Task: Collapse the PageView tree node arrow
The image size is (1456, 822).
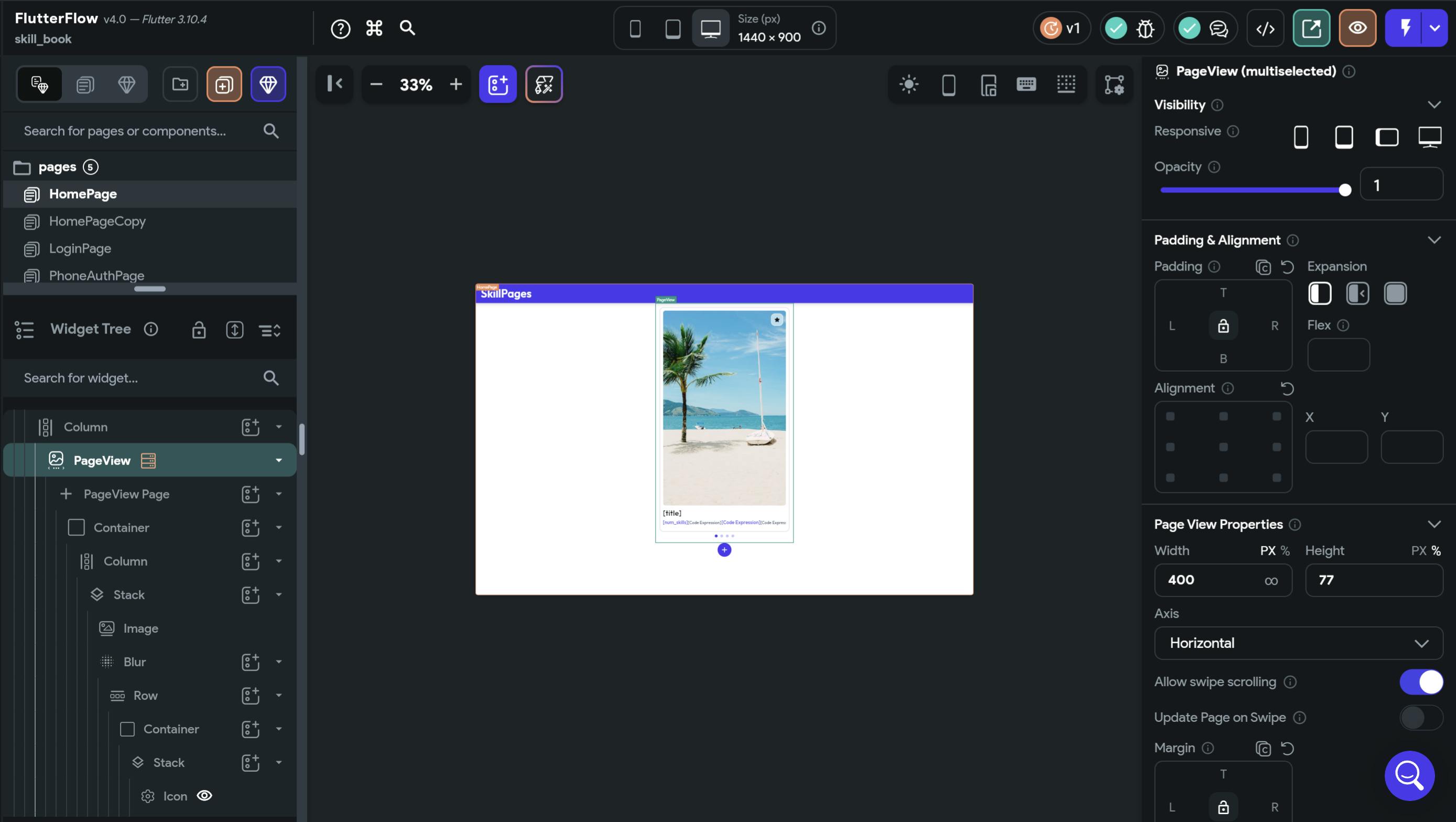Action: pos(279,461)
